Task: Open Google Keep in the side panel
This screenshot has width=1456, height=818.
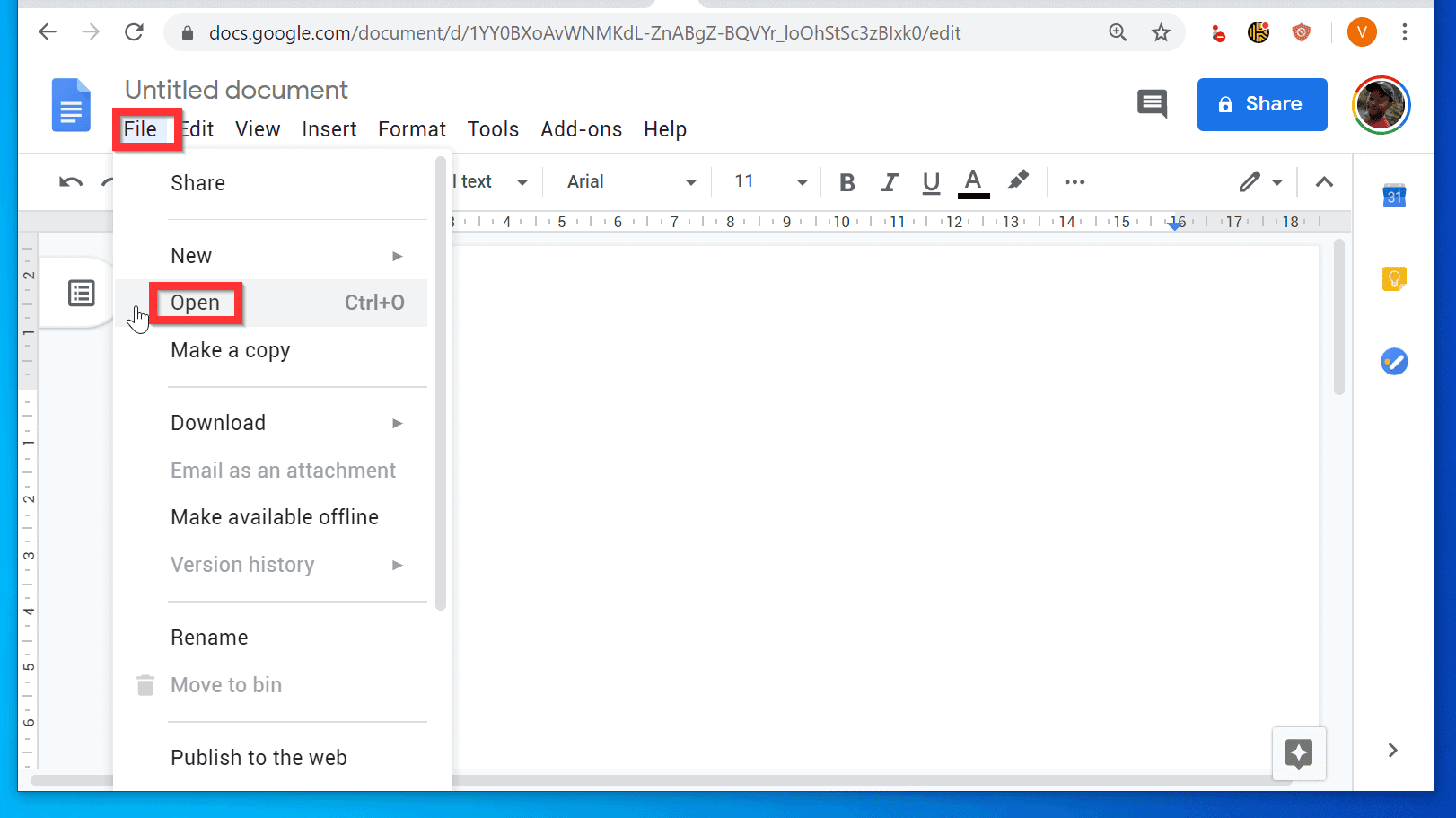Action: (1393, 278)
